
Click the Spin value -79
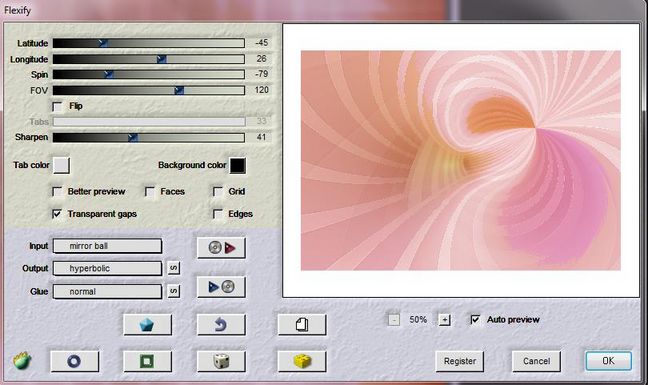pyautogui.click(x=261, y=74)
